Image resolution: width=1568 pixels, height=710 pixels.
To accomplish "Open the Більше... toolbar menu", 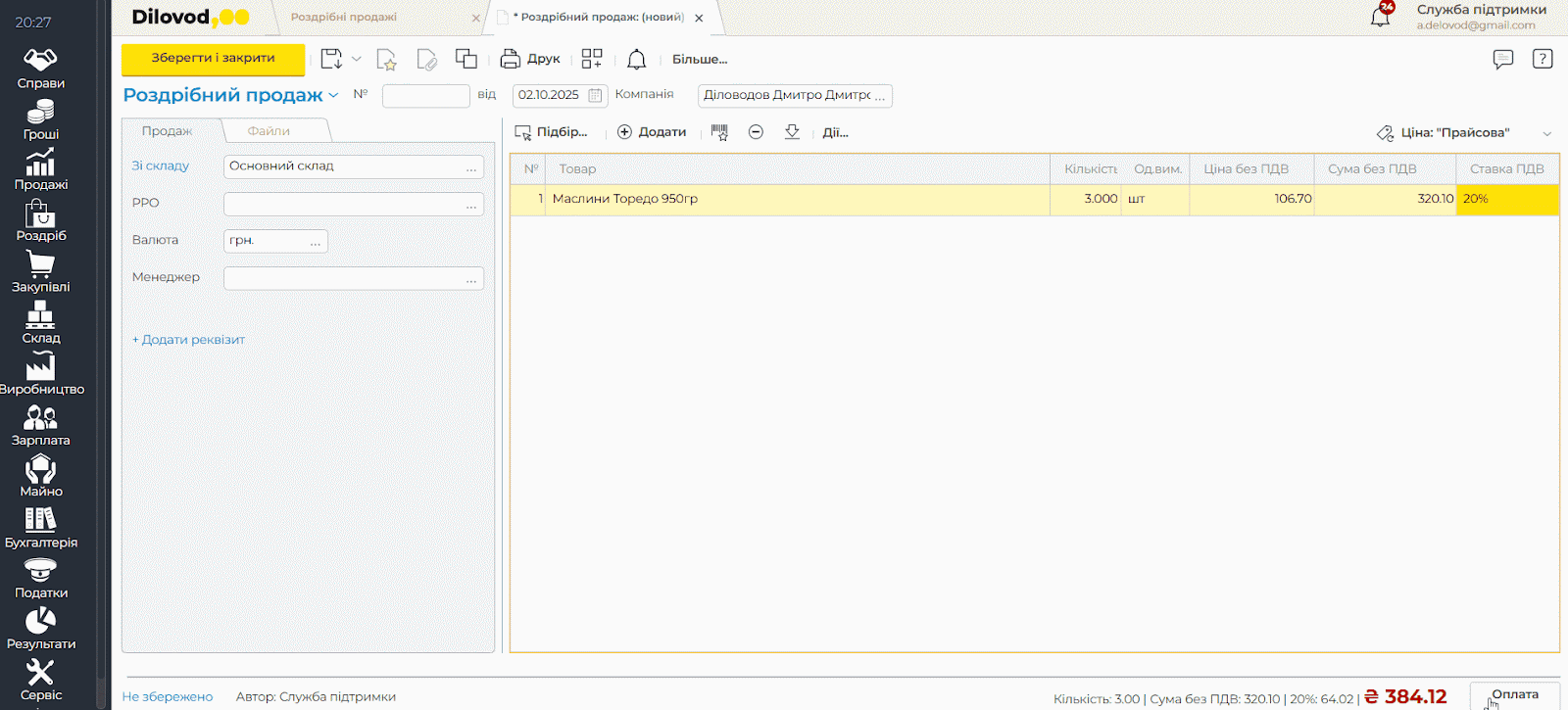I will coord(699,60).
